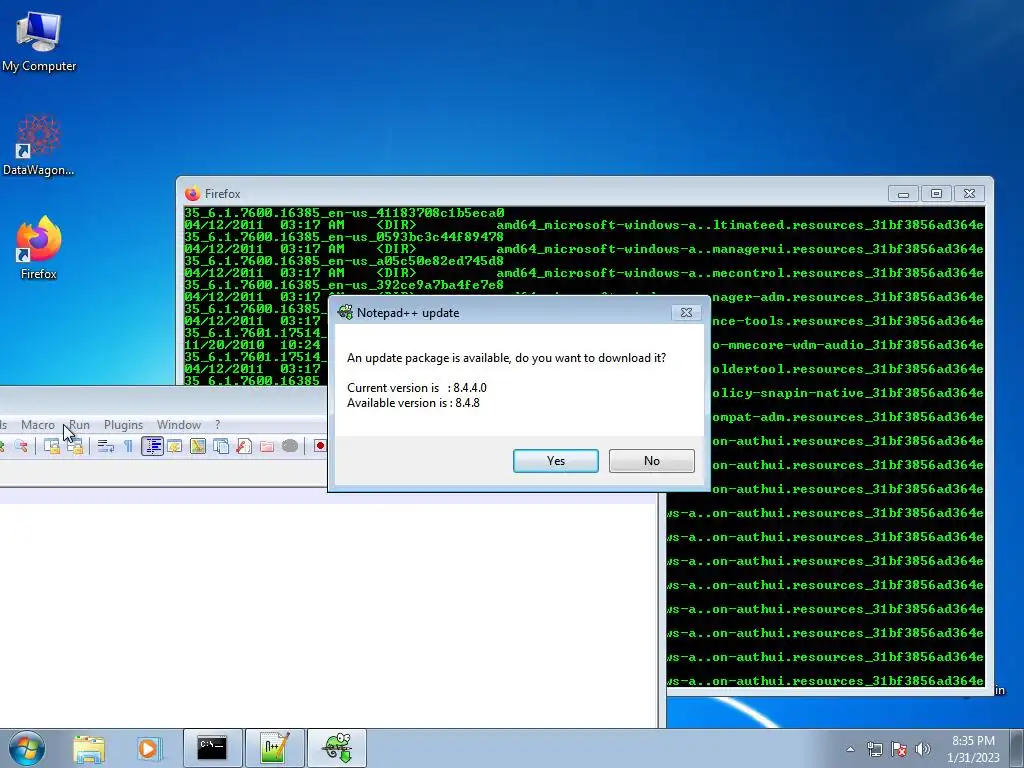Screen dimensions: 1024x768
Task: Open the Function List toolbar icon
Action: [x=244, y=446]
